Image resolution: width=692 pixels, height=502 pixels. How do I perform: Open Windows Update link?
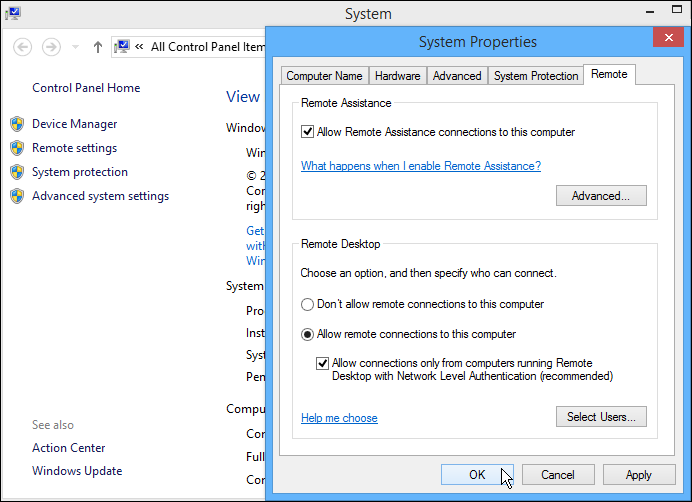point(77,471)
